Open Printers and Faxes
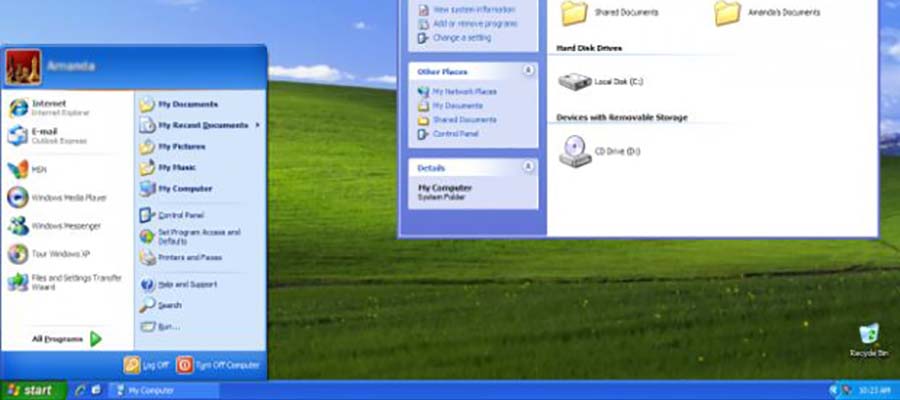This screenshot has height=400, width=900. tap(200, 258)
